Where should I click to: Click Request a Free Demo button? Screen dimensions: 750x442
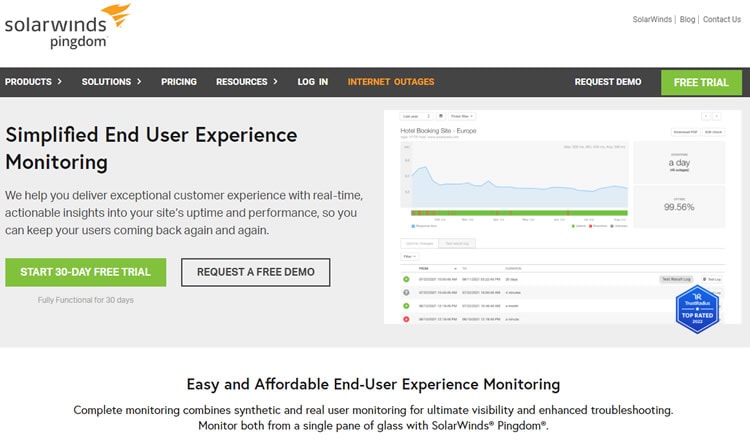[x=255, y=272]
